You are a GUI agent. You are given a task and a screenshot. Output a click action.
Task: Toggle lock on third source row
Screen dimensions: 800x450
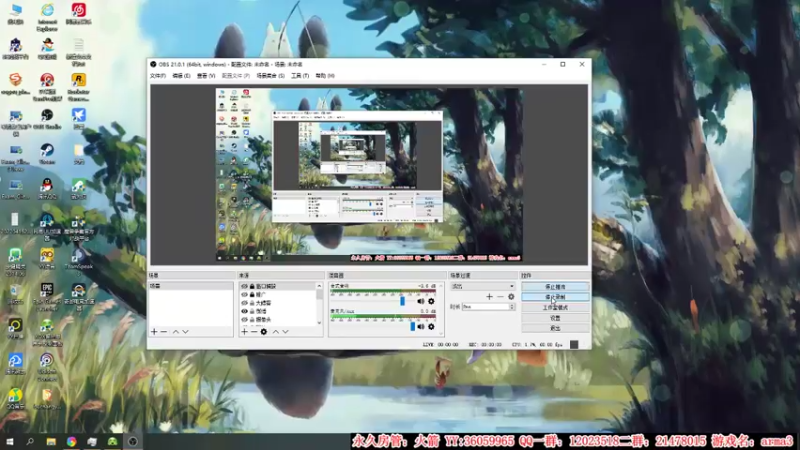pyautogui.click(x=252, y=303)
